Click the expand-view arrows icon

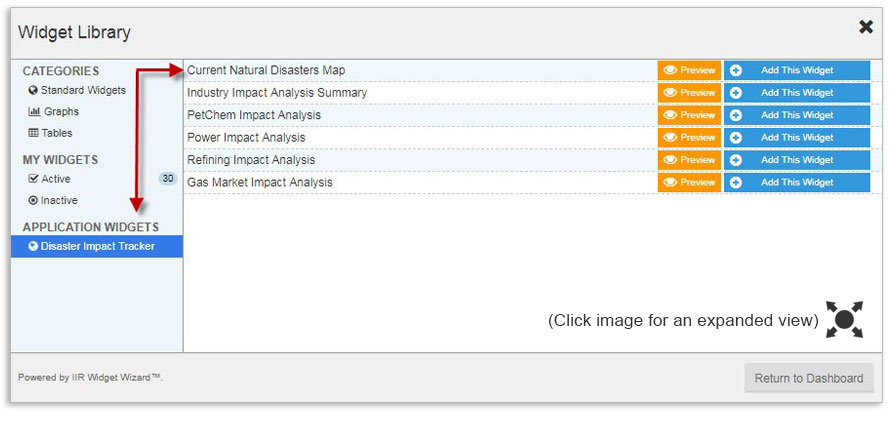pos(844,320)
